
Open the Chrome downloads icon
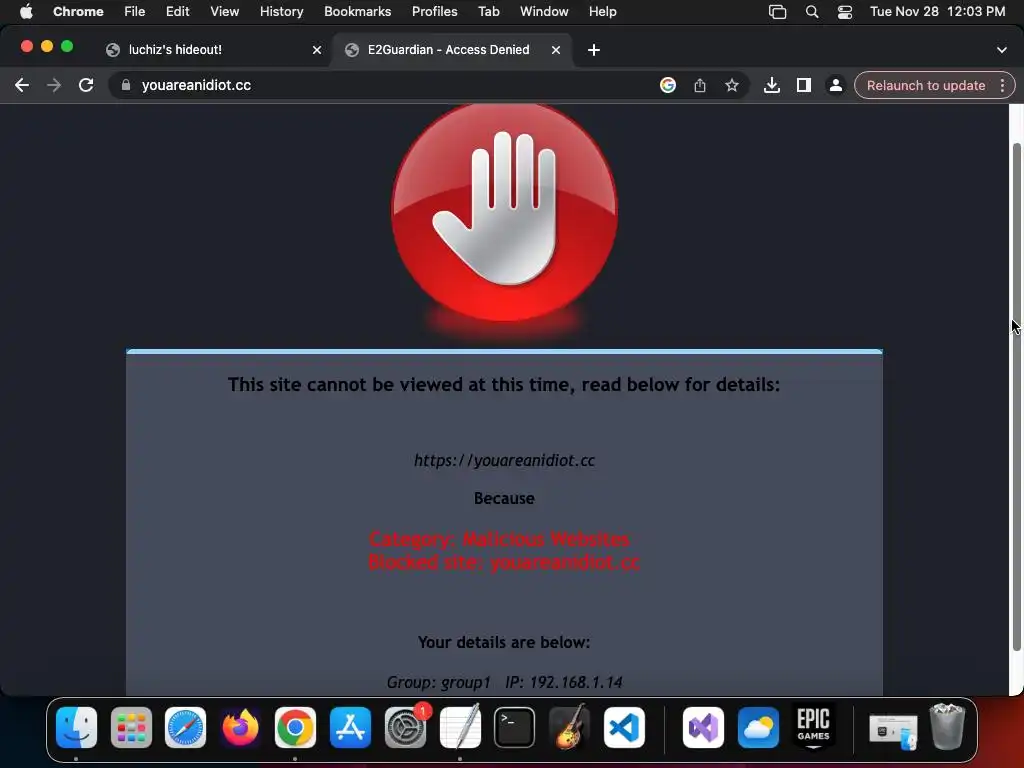click(772, 86)
